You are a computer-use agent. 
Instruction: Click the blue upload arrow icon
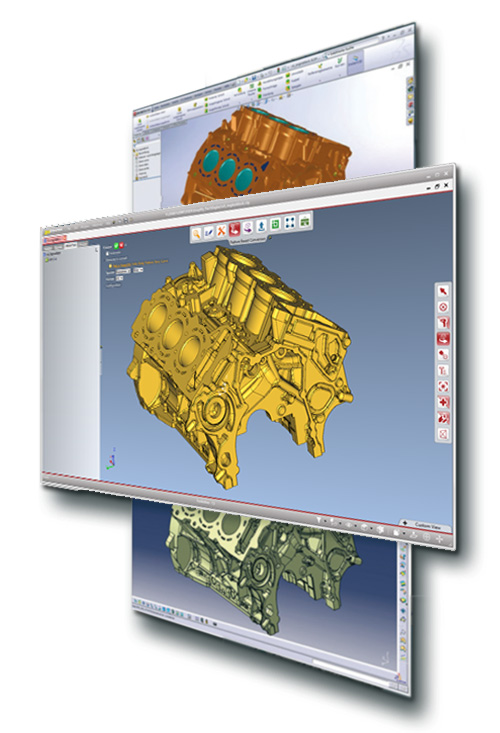262,226
